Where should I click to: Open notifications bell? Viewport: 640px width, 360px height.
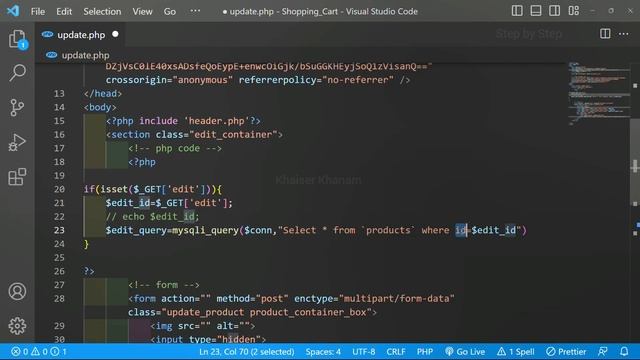(x=624, y=351)
